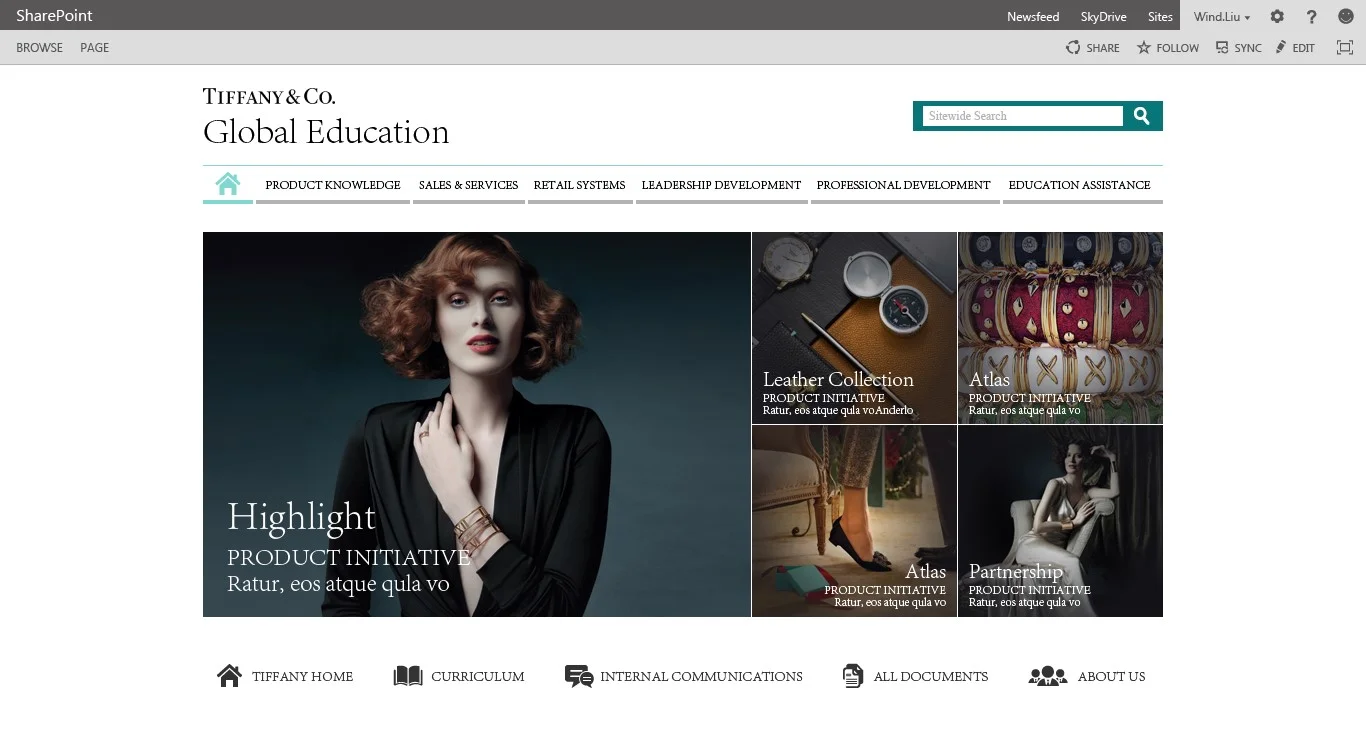Click the search magnifier icon
The height and width of the screenshot is (750, 1366).
pos(1141,115)
